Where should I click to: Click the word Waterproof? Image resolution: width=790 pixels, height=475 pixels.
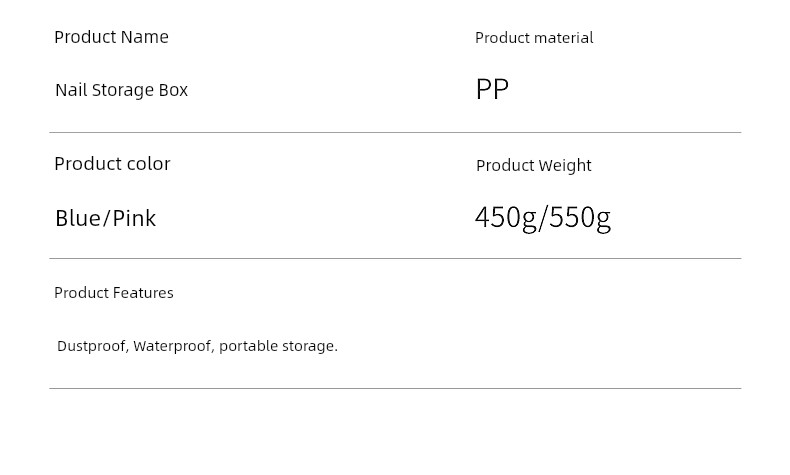(x=174, y=346)
